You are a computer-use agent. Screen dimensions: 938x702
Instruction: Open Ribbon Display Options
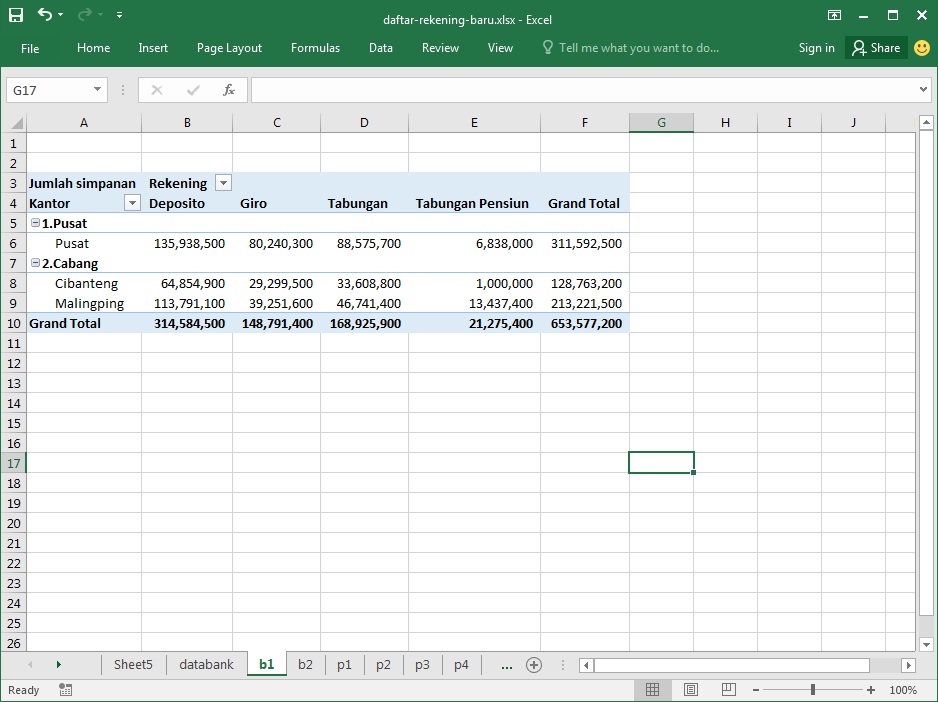834,15
